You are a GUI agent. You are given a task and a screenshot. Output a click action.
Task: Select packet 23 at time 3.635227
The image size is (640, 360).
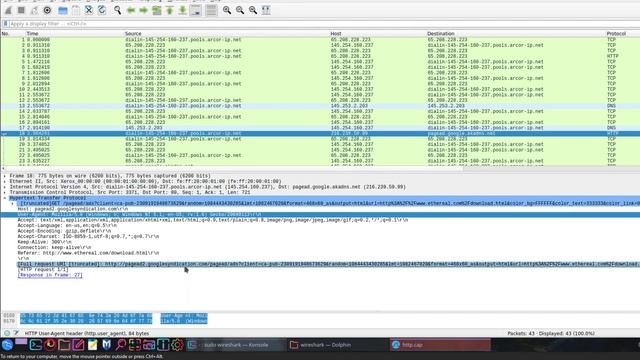pyautogui.click(x=320, y=161)
